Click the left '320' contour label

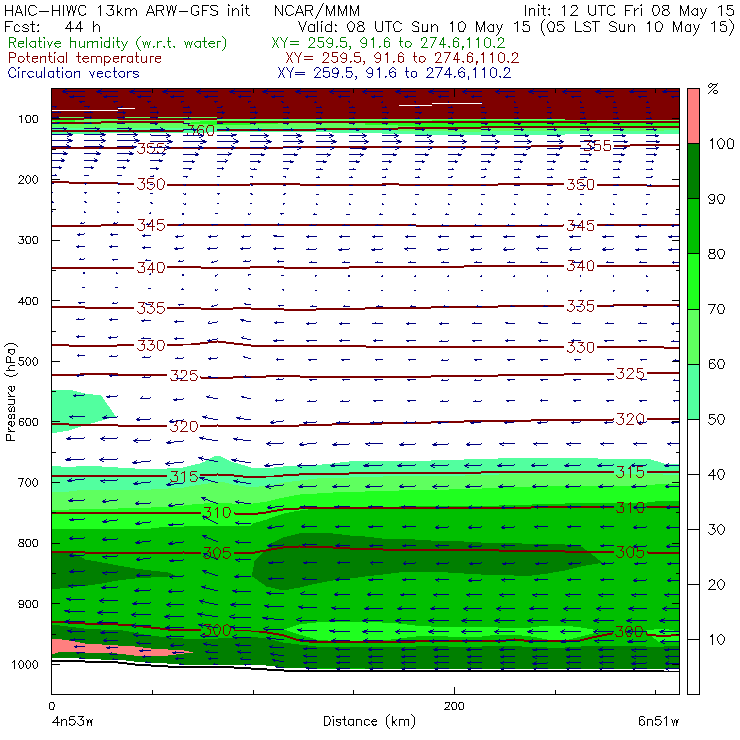[184, 427]
